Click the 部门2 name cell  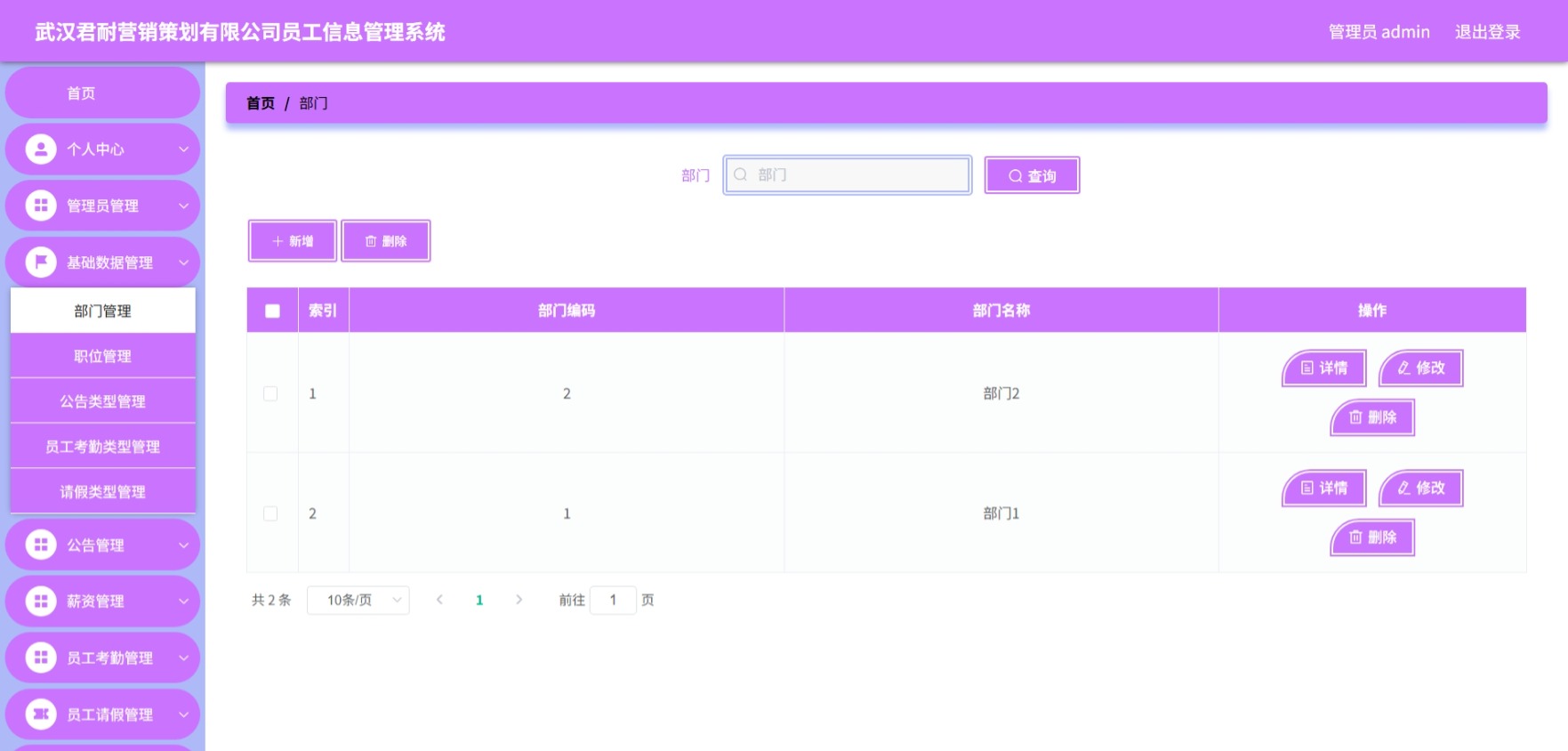pyautogui.click(x=1001, y=393)
